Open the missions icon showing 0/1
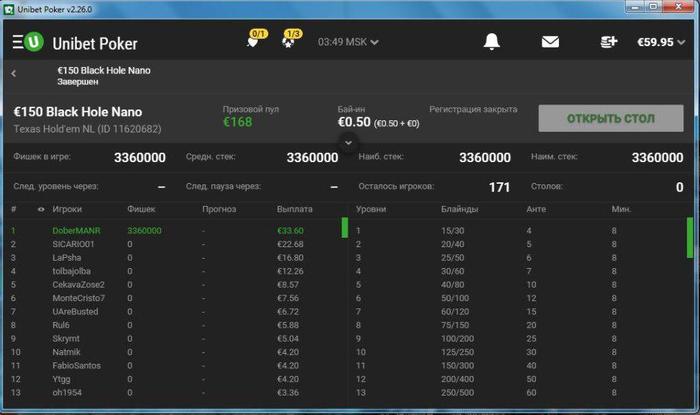The height and width of the screenshot is (415, 700). click(256, 39)
